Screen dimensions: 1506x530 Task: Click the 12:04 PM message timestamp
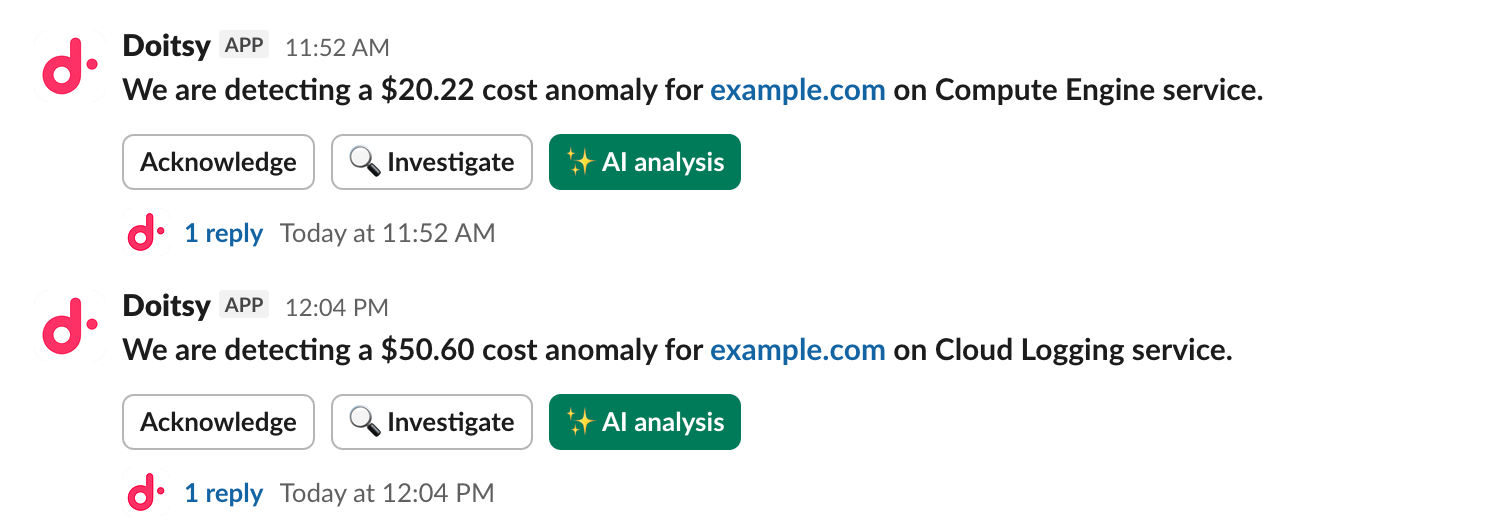(337, 307)
